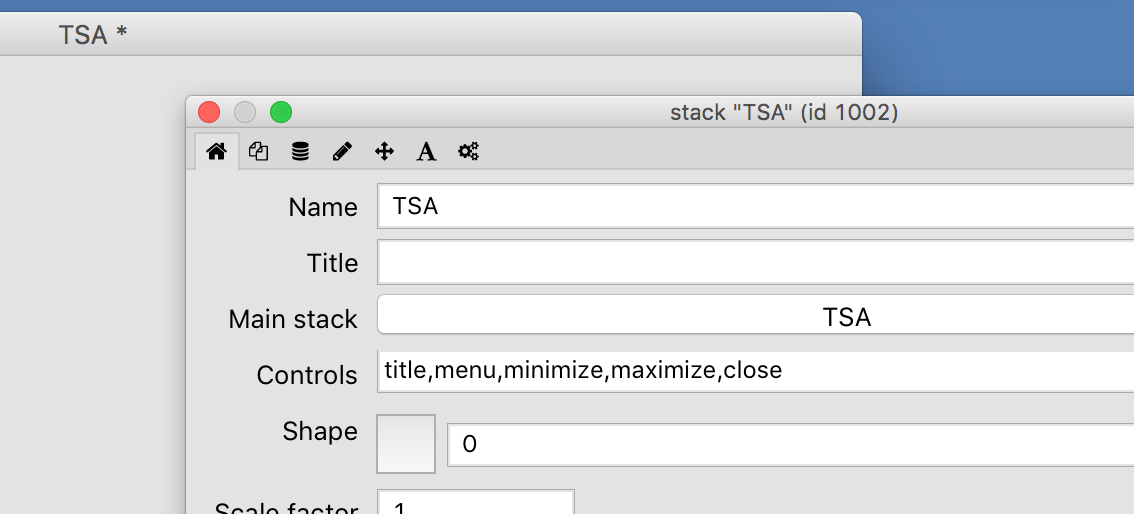Viewport: 1134px width, 514px height.
Task: Open the home (Basic) properties tab
Action: [216, 152]
